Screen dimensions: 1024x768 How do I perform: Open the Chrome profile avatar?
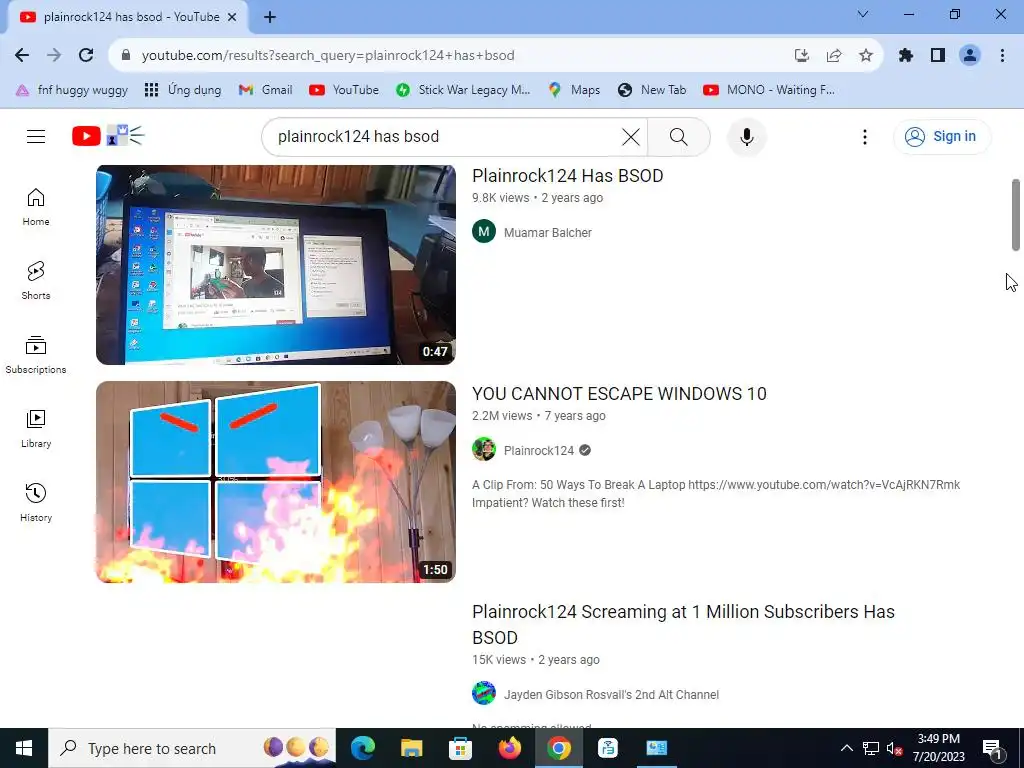click(970, 56)
